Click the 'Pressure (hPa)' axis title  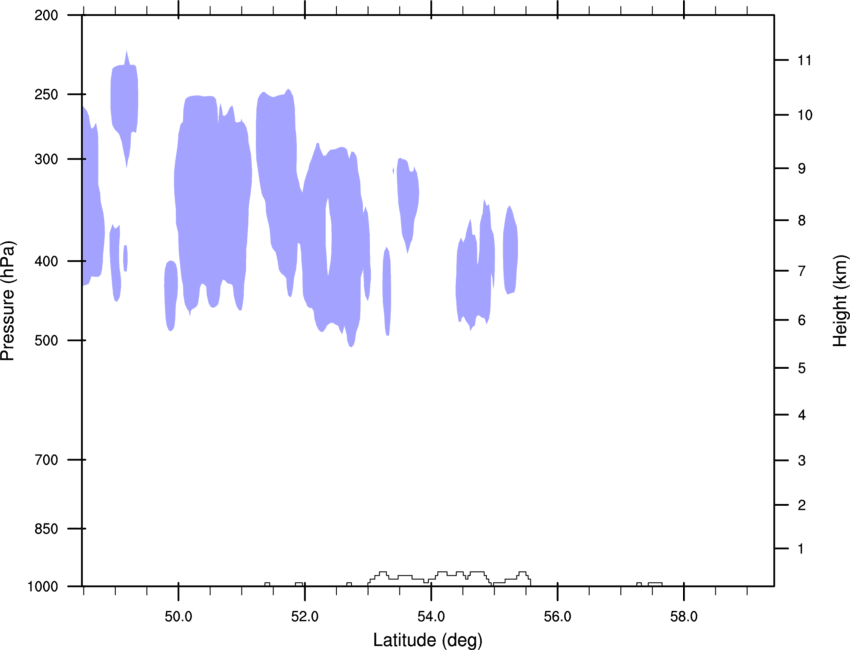pyautogui.click(x=8, y=301)
